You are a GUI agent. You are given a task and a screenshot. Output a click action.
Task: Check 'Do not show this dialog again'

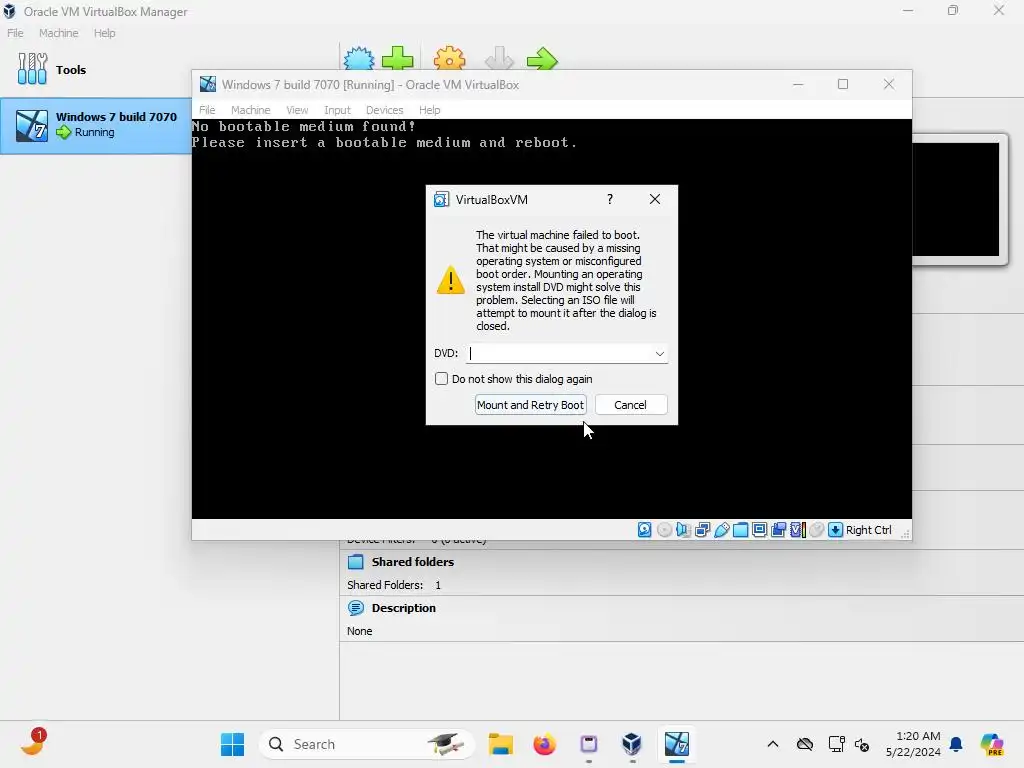(x=441, y=379)
